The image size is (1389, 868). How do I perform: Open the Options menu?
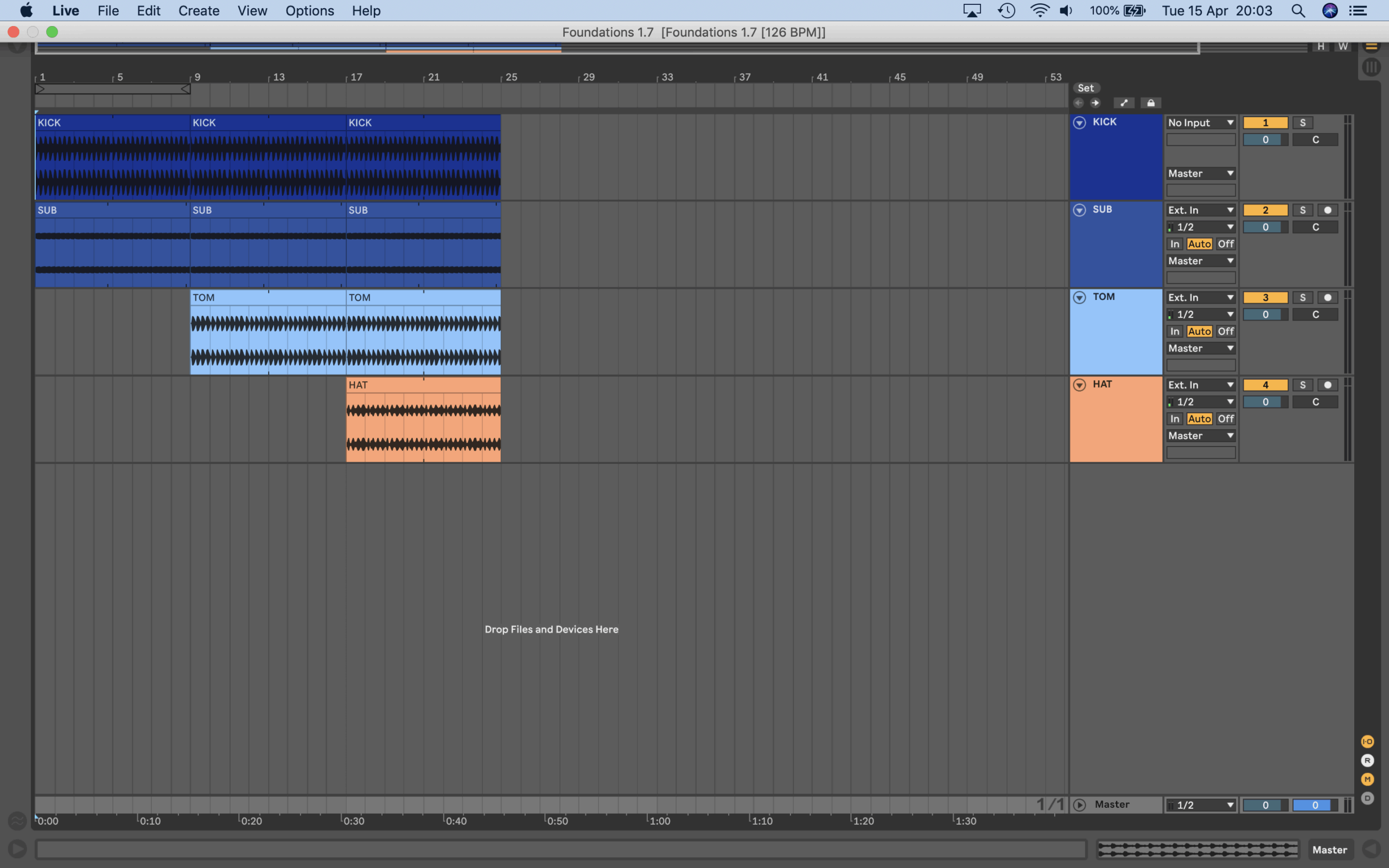[x=309, y=11]
